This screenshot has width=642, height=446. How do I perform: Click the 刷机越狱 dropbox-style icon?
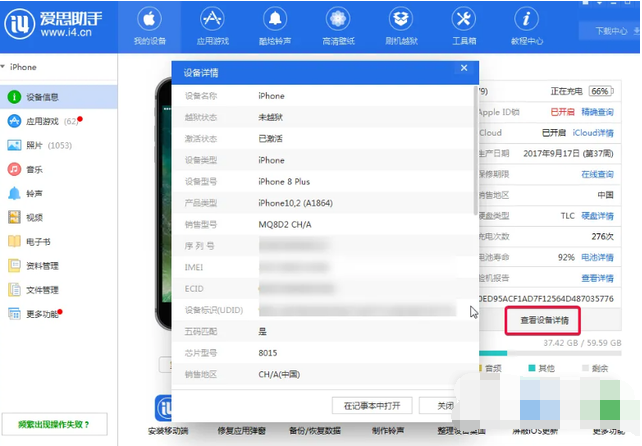point(400,20)
